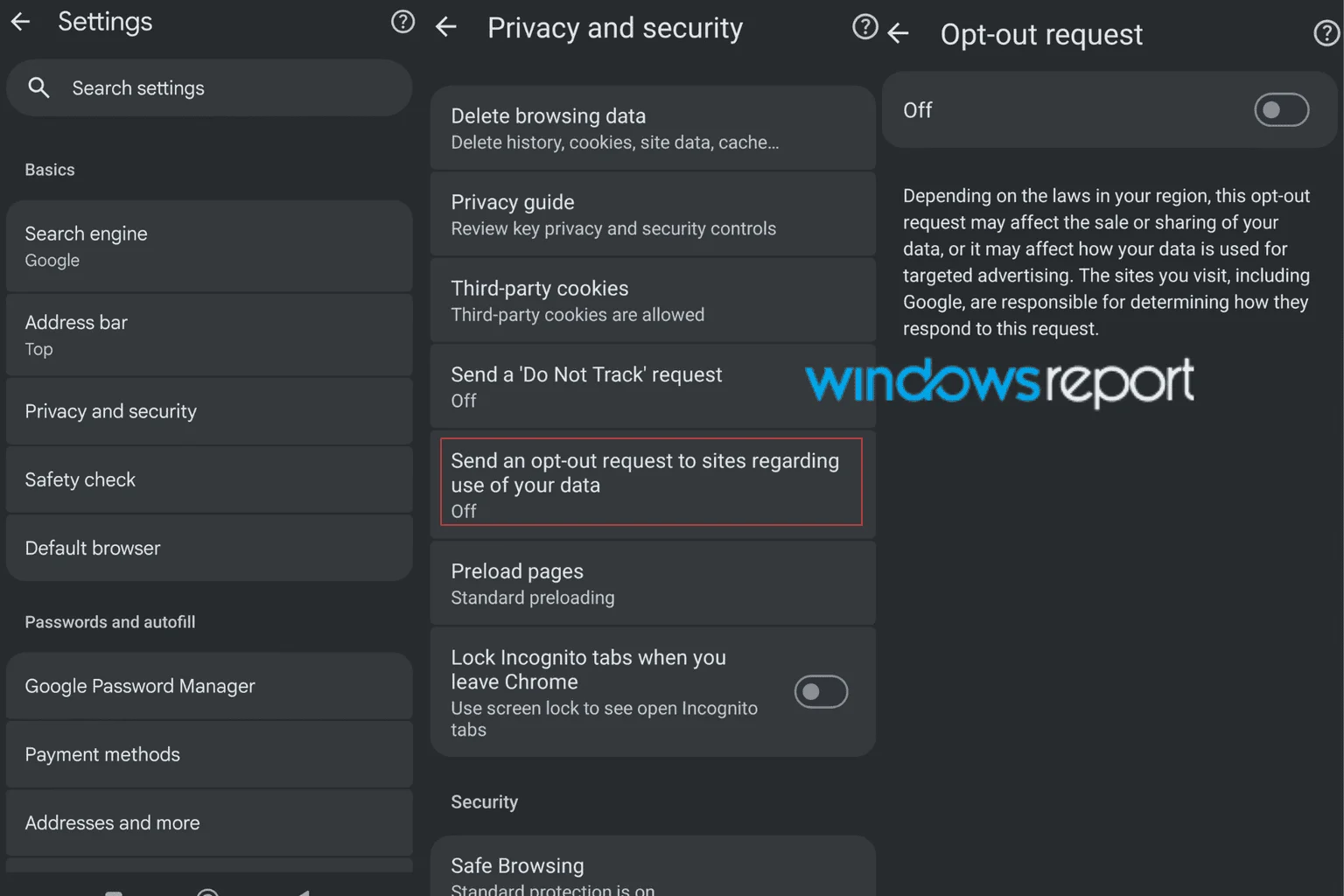
Task: Focus the Search settings field
Action: [209, 87]
